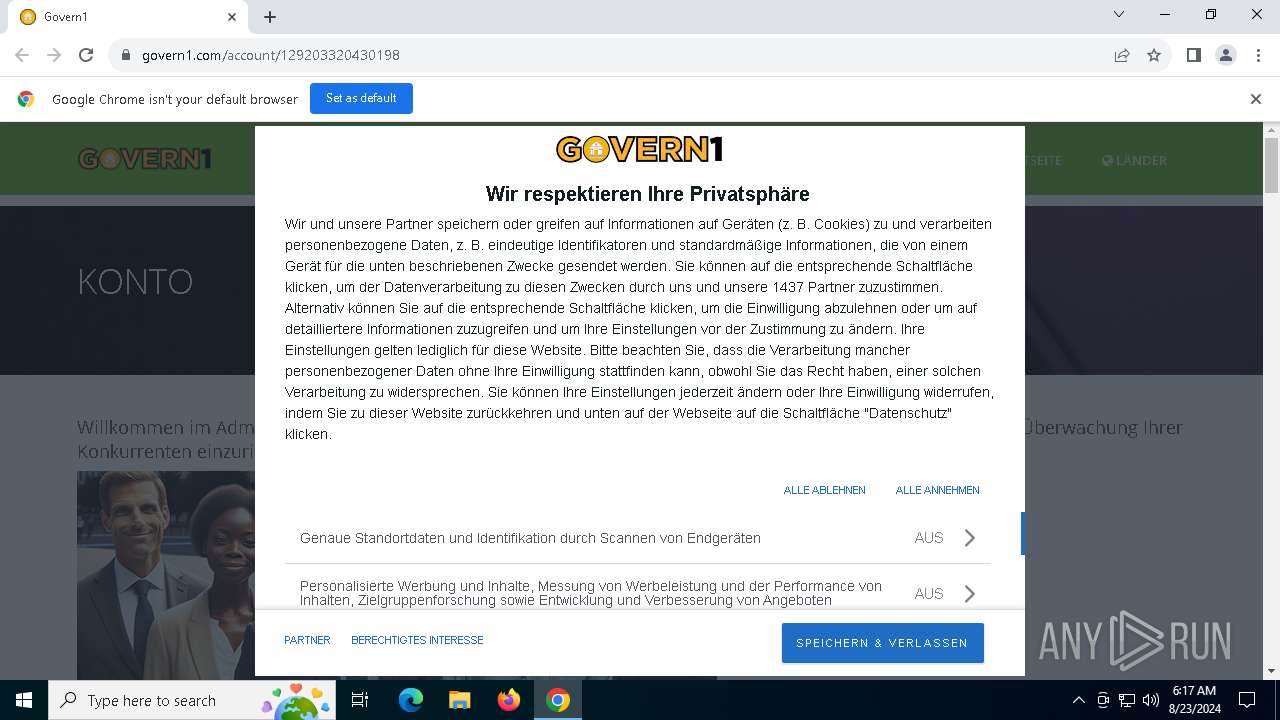Click the page vertical scrollbar thumb
The image size is (1280, 720).
pos(1271,165)
